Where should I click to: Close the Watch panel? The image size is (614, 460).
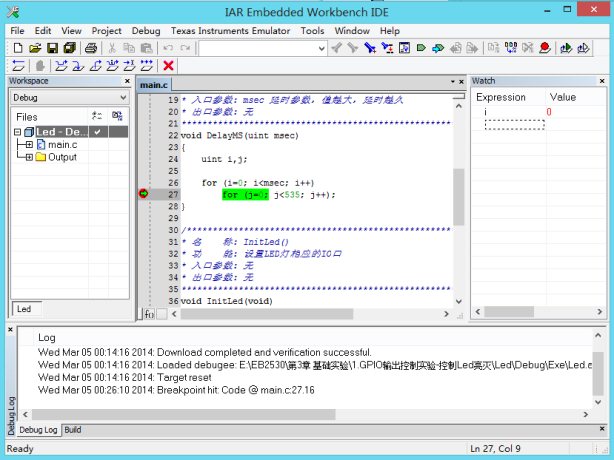[602, 81]
